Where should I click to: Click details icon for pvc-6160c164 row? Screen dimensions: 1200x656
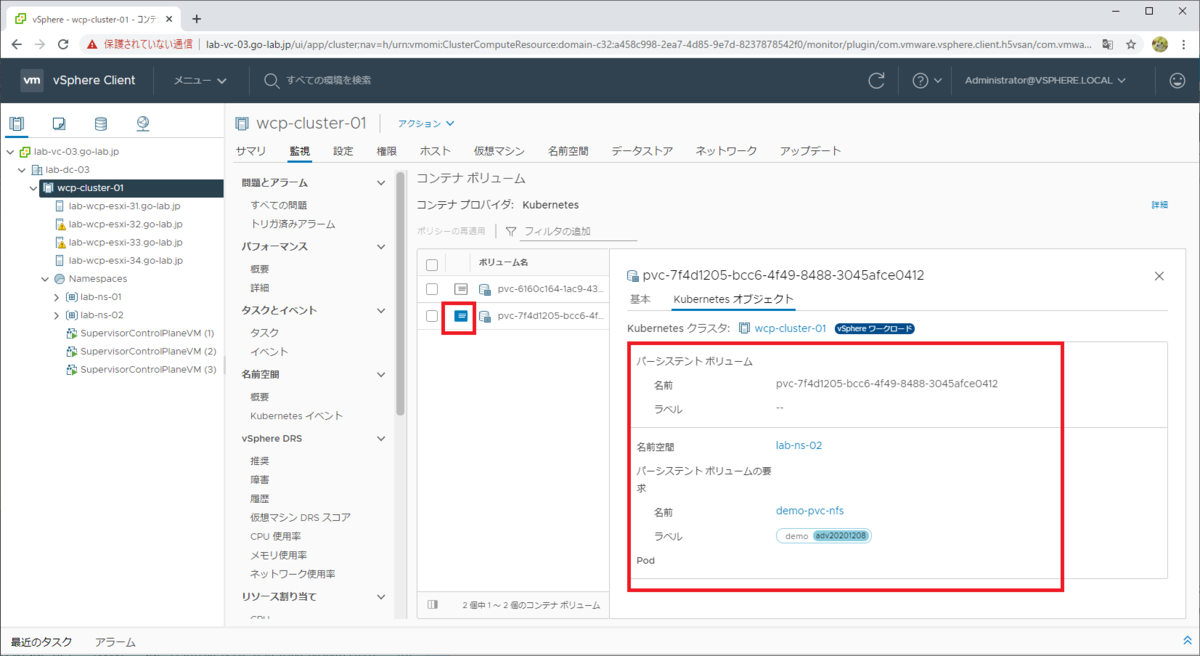pyautogui.click(x=461, y=289)
